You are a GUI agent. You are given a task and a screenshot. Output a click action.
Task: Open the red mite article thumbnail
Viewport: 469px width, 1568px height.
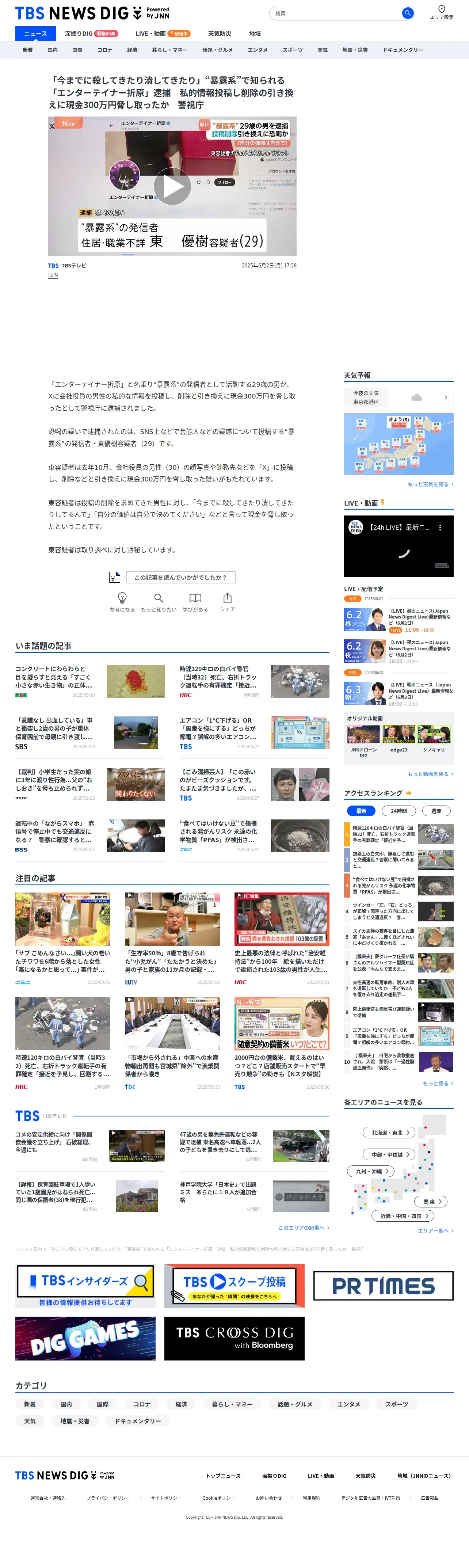(x=136, y=681)
